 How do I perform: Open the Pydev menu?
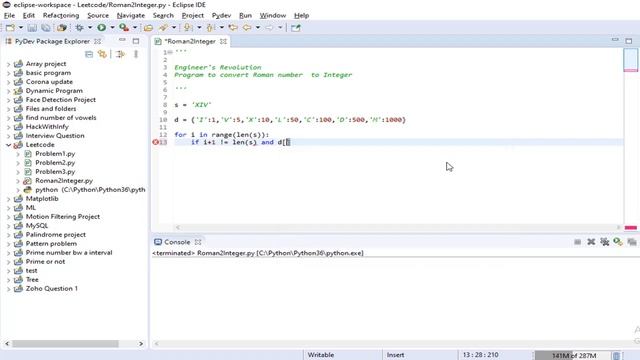(x=221, y=16)
